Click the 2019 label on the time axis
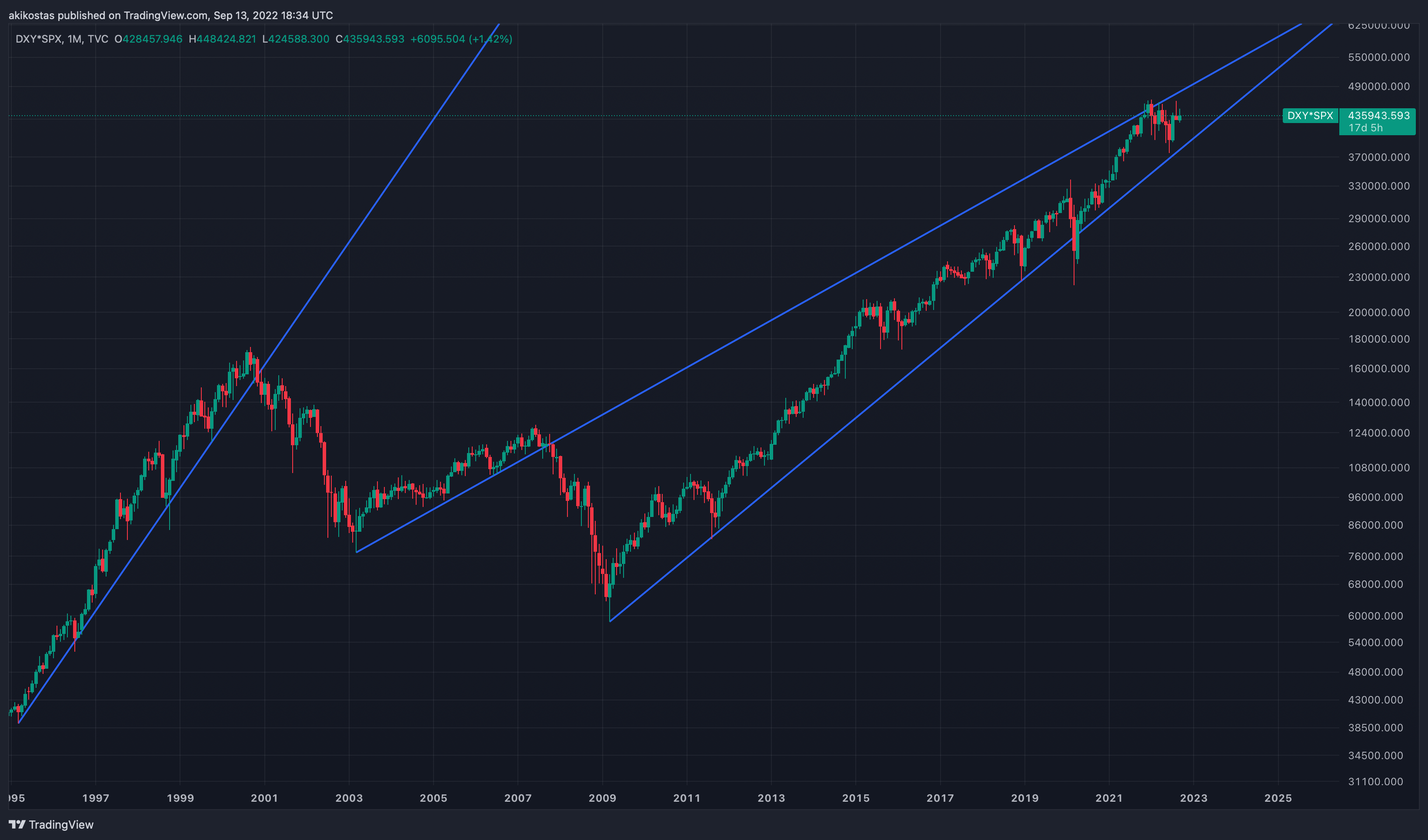Viewport: 1428px width, 840px height. point(1024,798)
